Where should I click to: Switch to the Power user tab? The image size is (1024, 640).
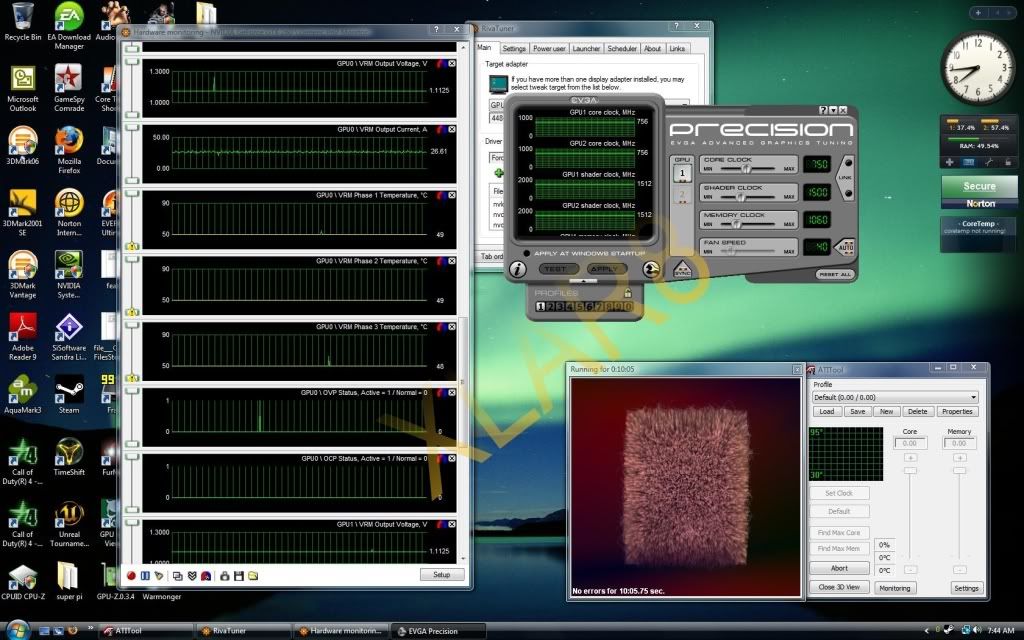click(549, 48)
